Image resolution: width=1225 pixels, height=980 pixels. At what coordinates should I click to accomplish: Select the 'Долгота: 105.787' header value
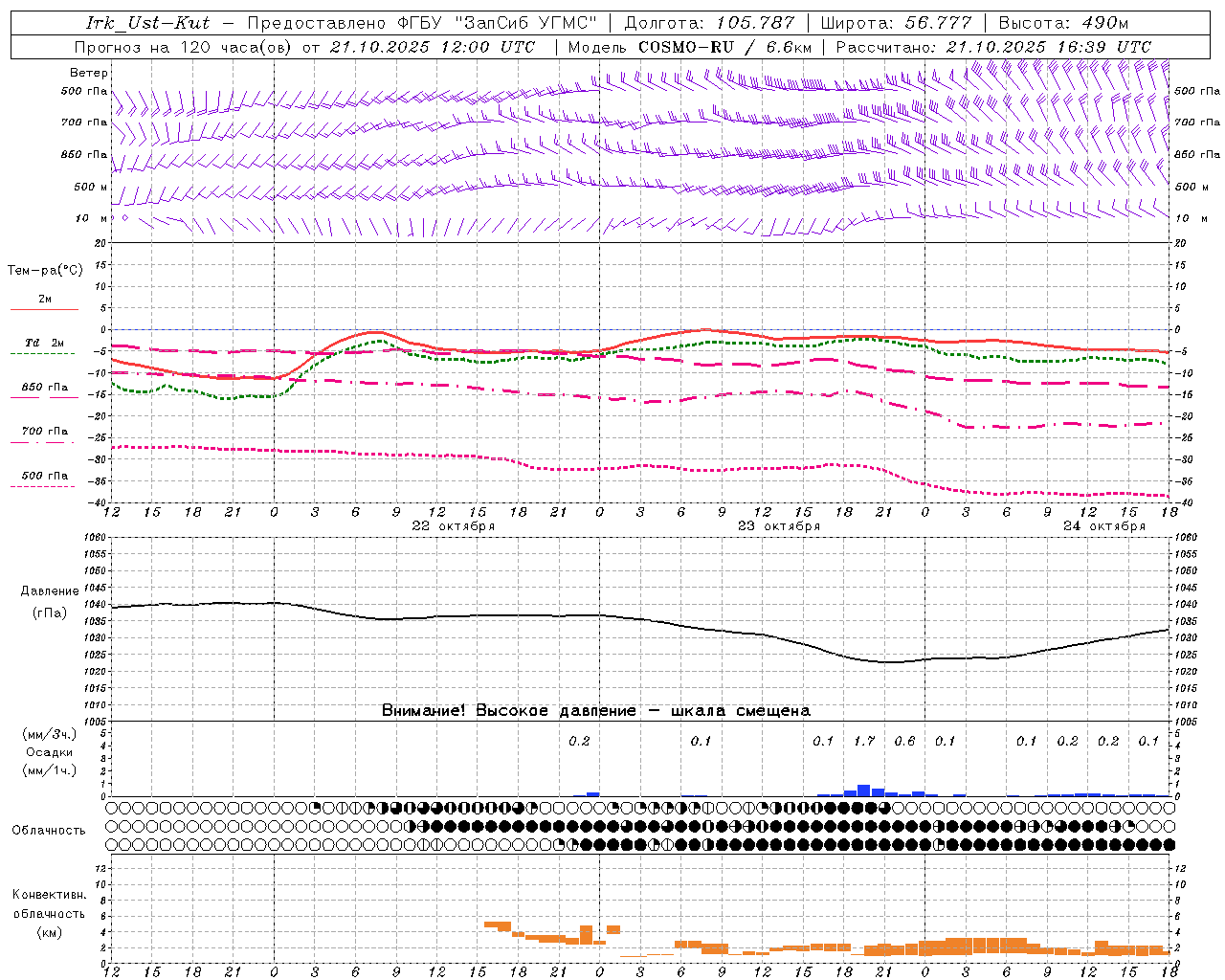click(x=709, y=23)
